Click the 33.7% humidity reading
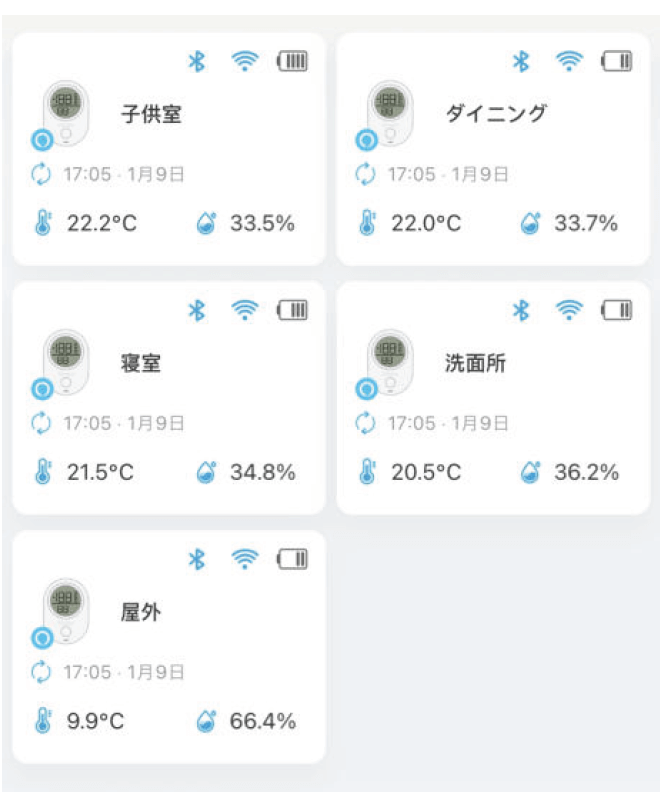Viewport: 670px width, 806px height. point(586,223)
